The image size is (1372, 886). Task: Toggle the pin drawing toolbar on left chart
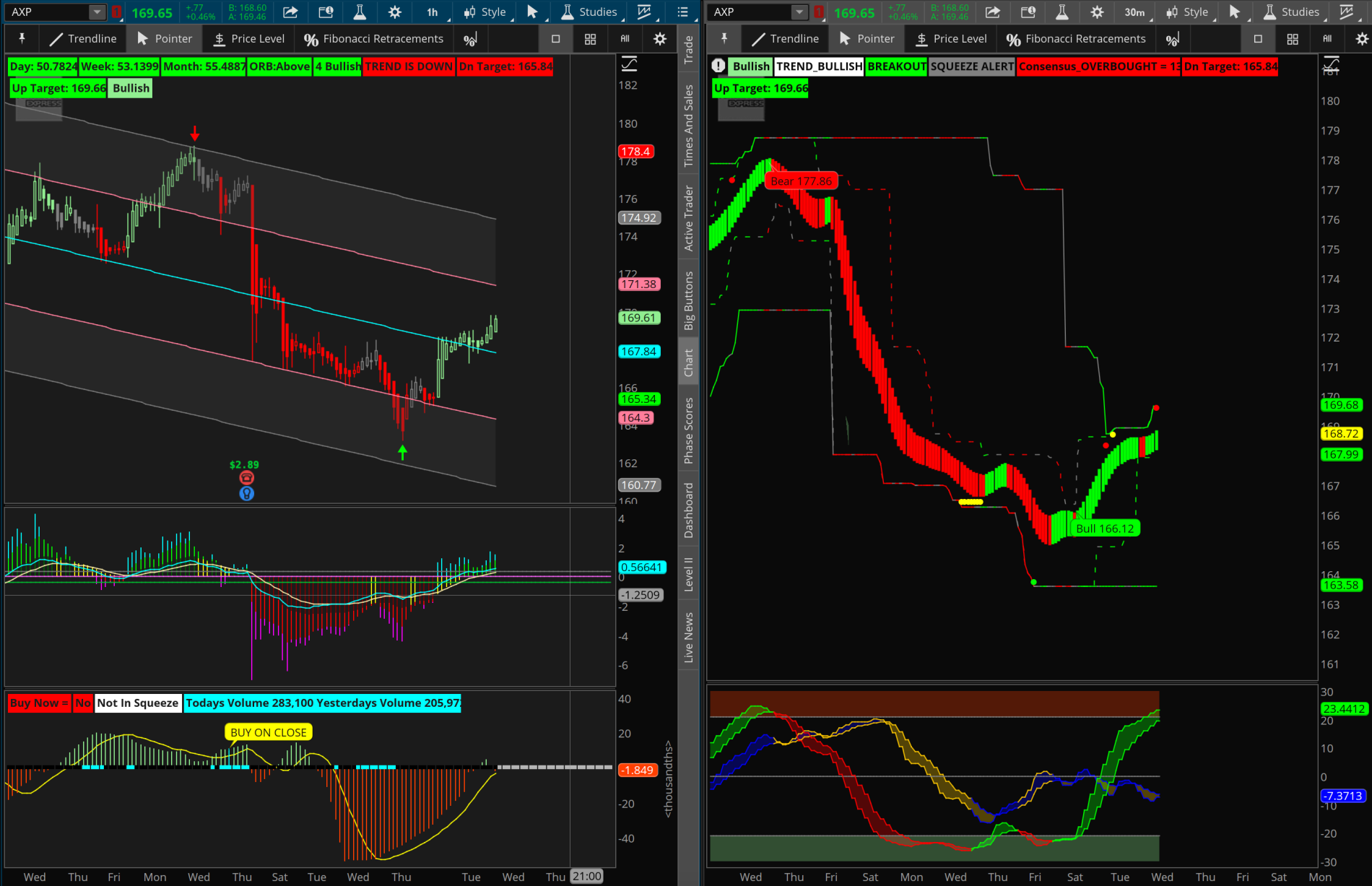click(22, 38)
